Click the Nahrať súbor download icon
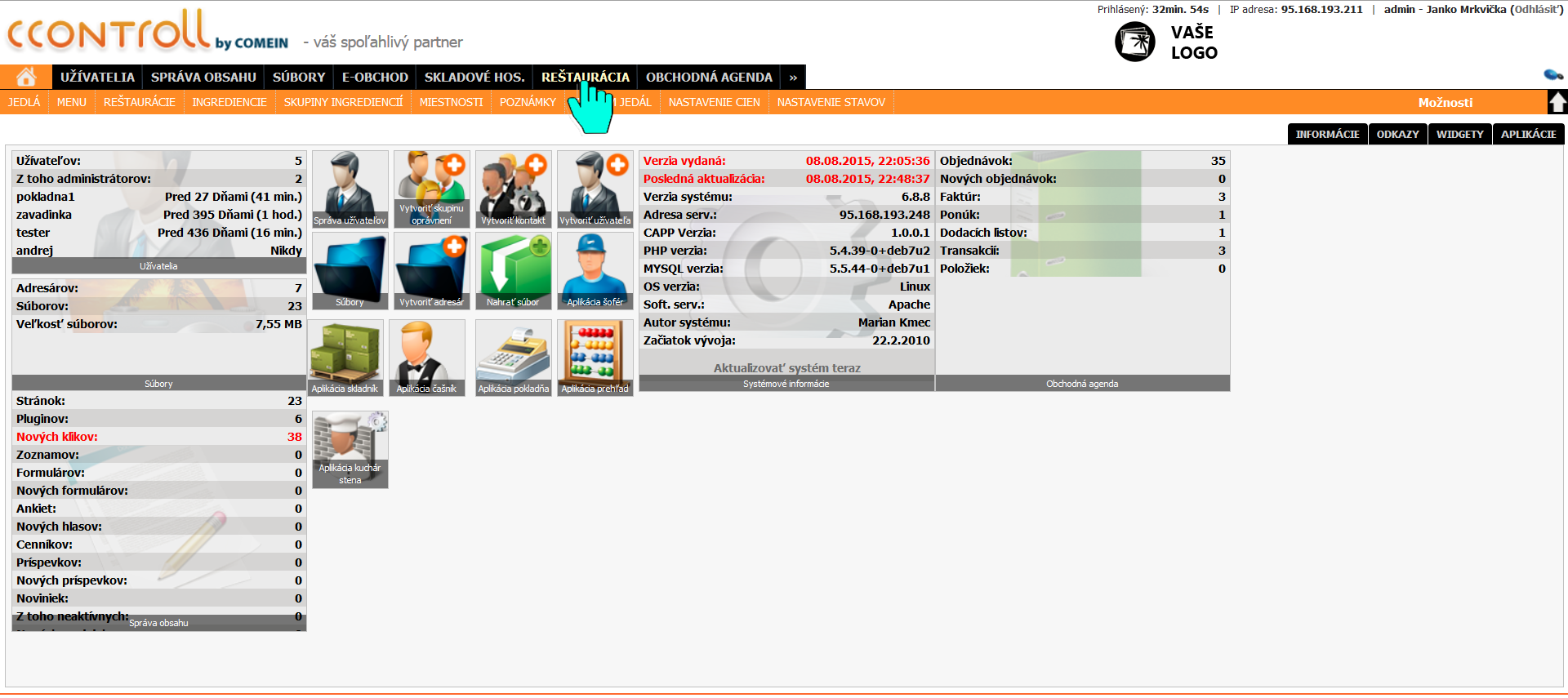Viewport: 1568px width, 698px height. click(x=513, y=270)
